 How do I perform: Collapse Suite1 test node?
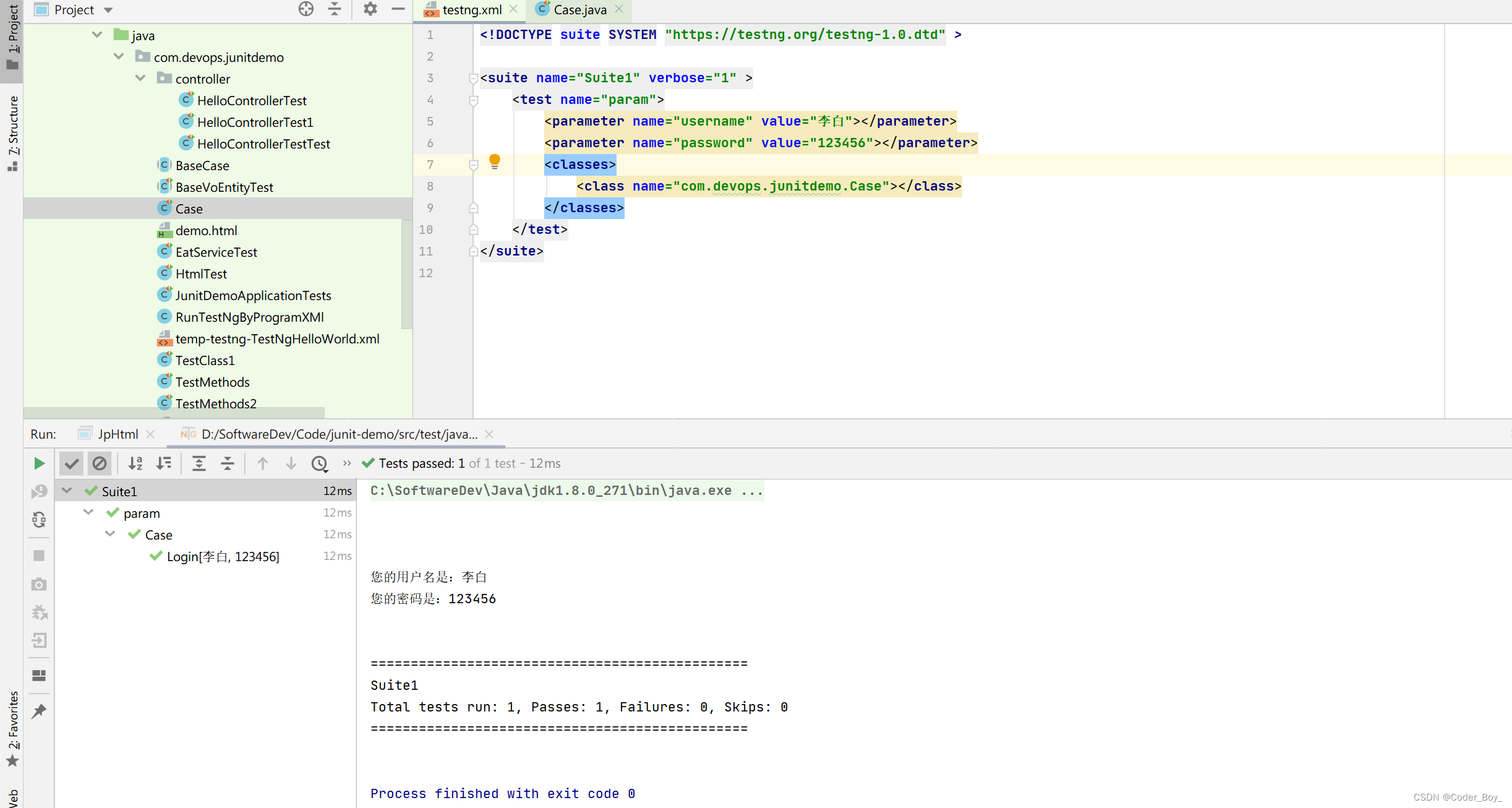coord(67,491)
